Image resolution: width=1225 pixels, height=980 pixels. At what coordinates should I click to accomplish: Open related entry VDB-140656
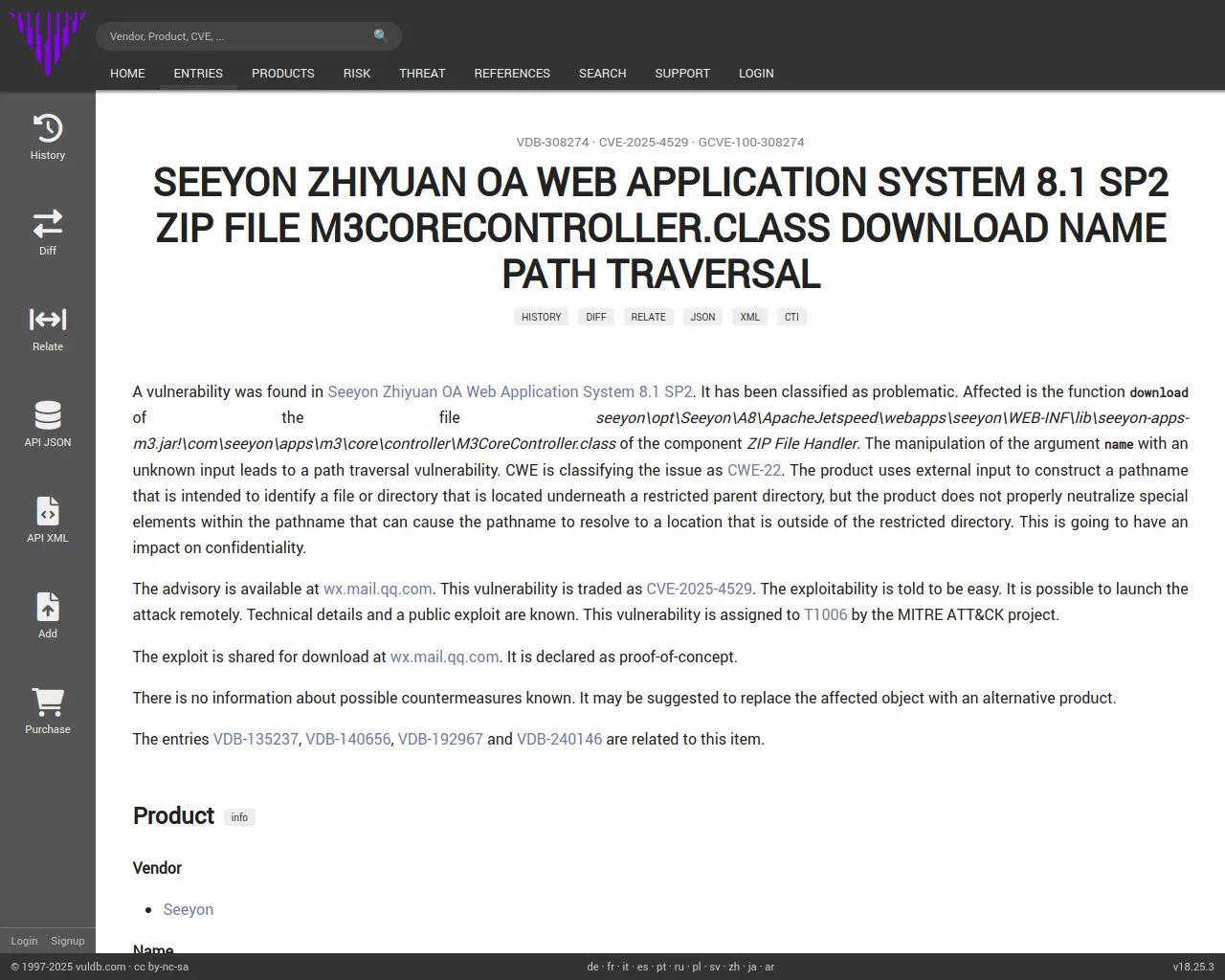click(x=348, y=739)
